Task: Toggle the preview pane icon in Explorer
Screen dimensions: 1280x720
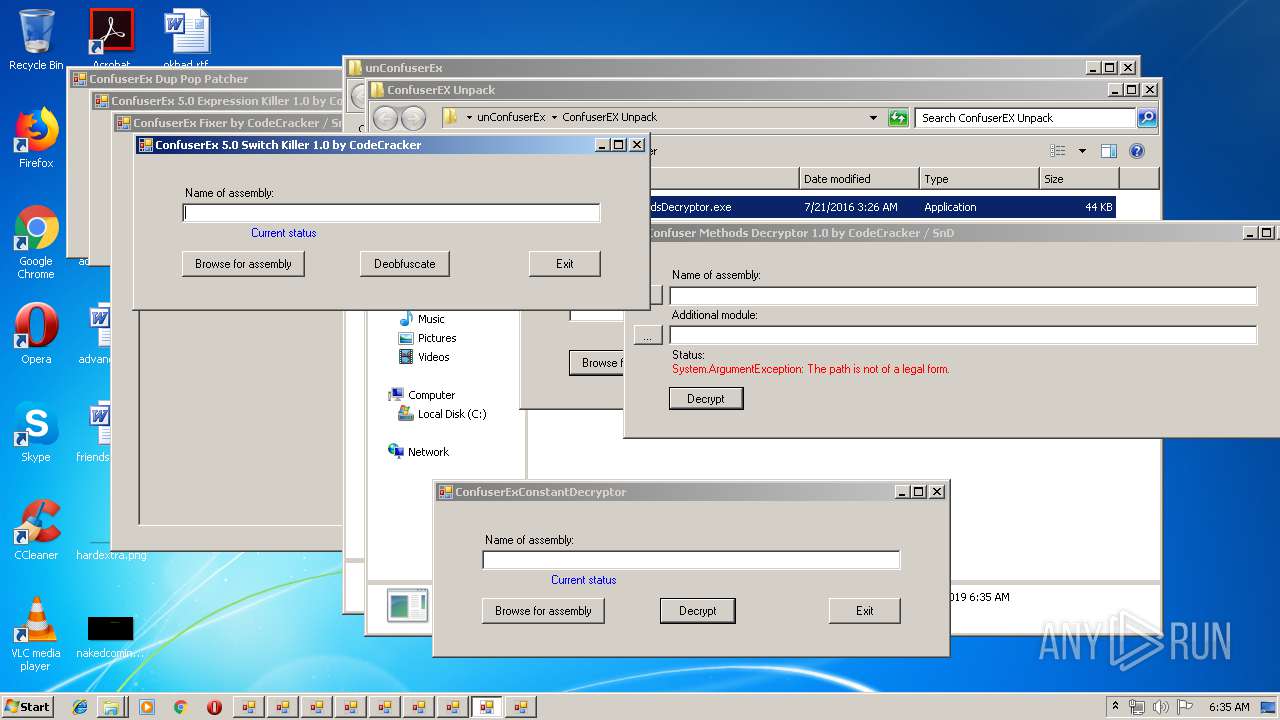Action: [1108, 151]
